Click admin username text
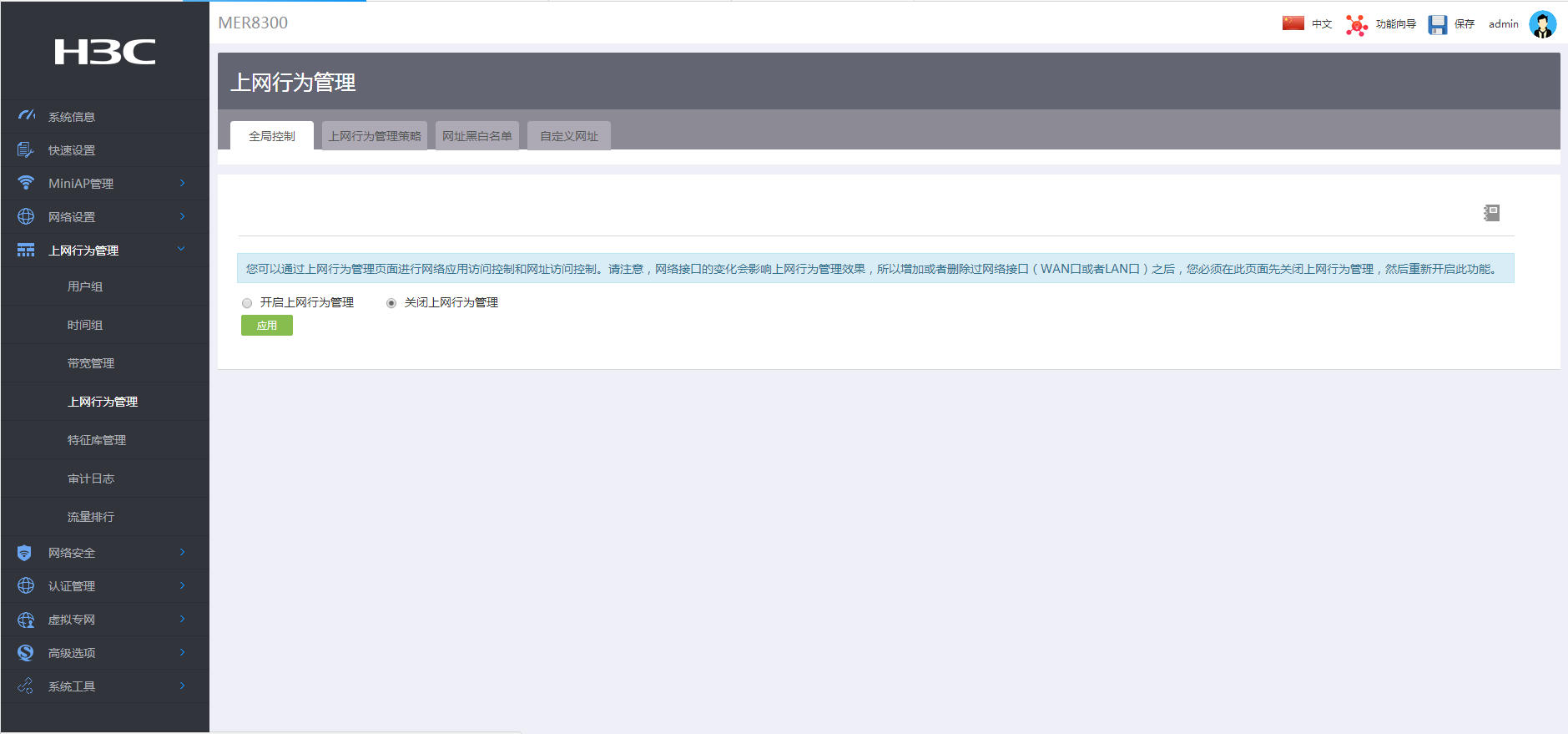 (x=1504, y=24)
